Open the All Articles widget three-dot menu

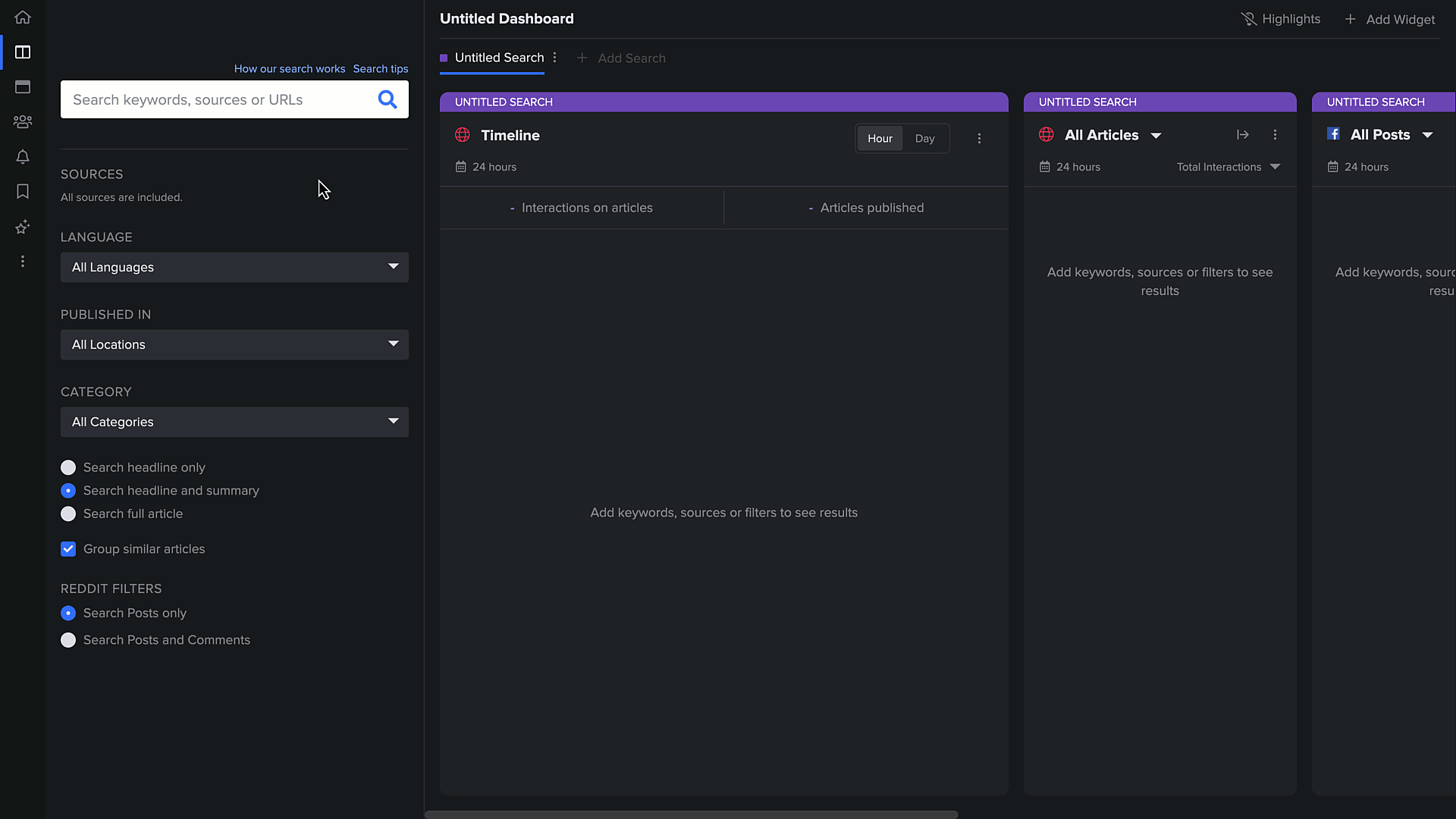pyautogui.click(x=1275, y=135)
